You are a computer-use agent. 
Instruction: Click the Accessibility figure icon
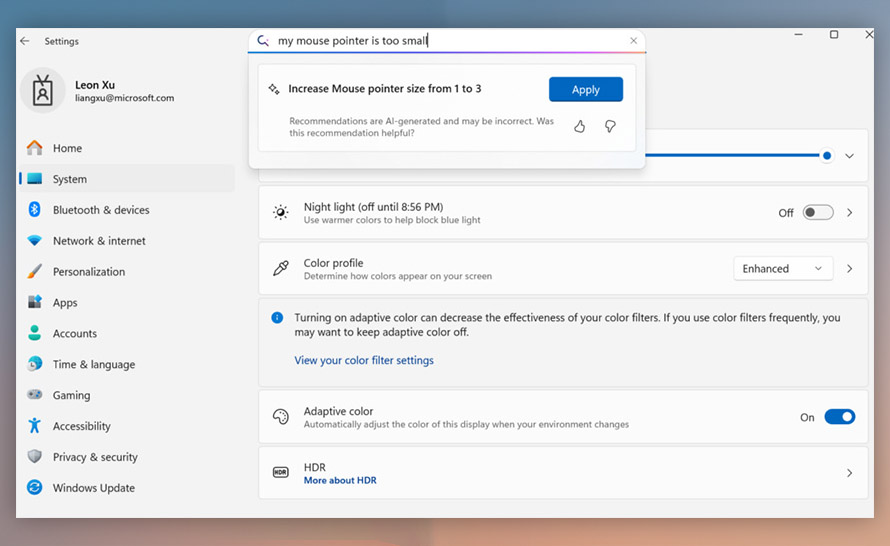point(35,426)
